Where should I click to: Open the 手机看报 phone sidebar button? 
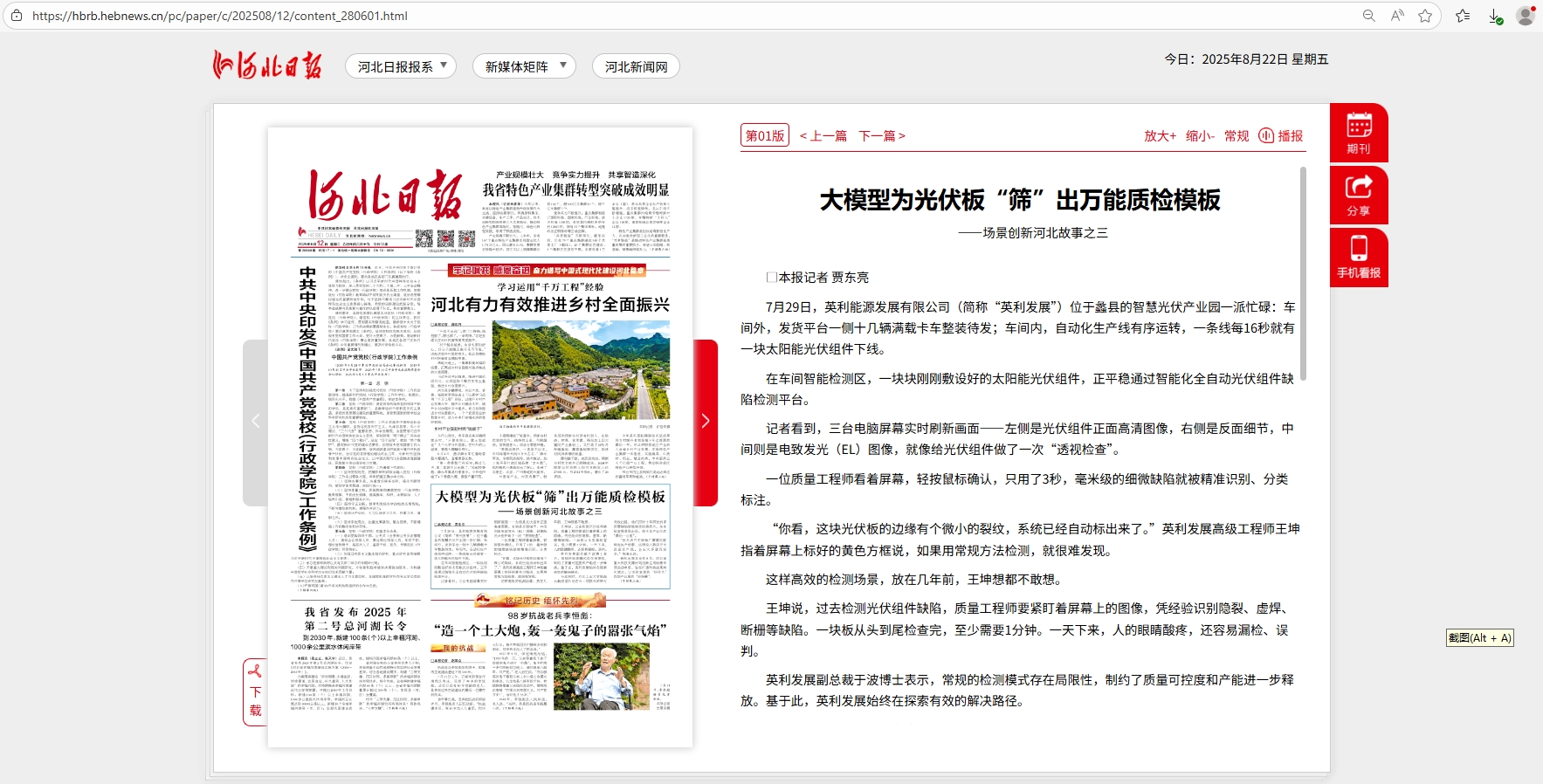[1359, 258]
